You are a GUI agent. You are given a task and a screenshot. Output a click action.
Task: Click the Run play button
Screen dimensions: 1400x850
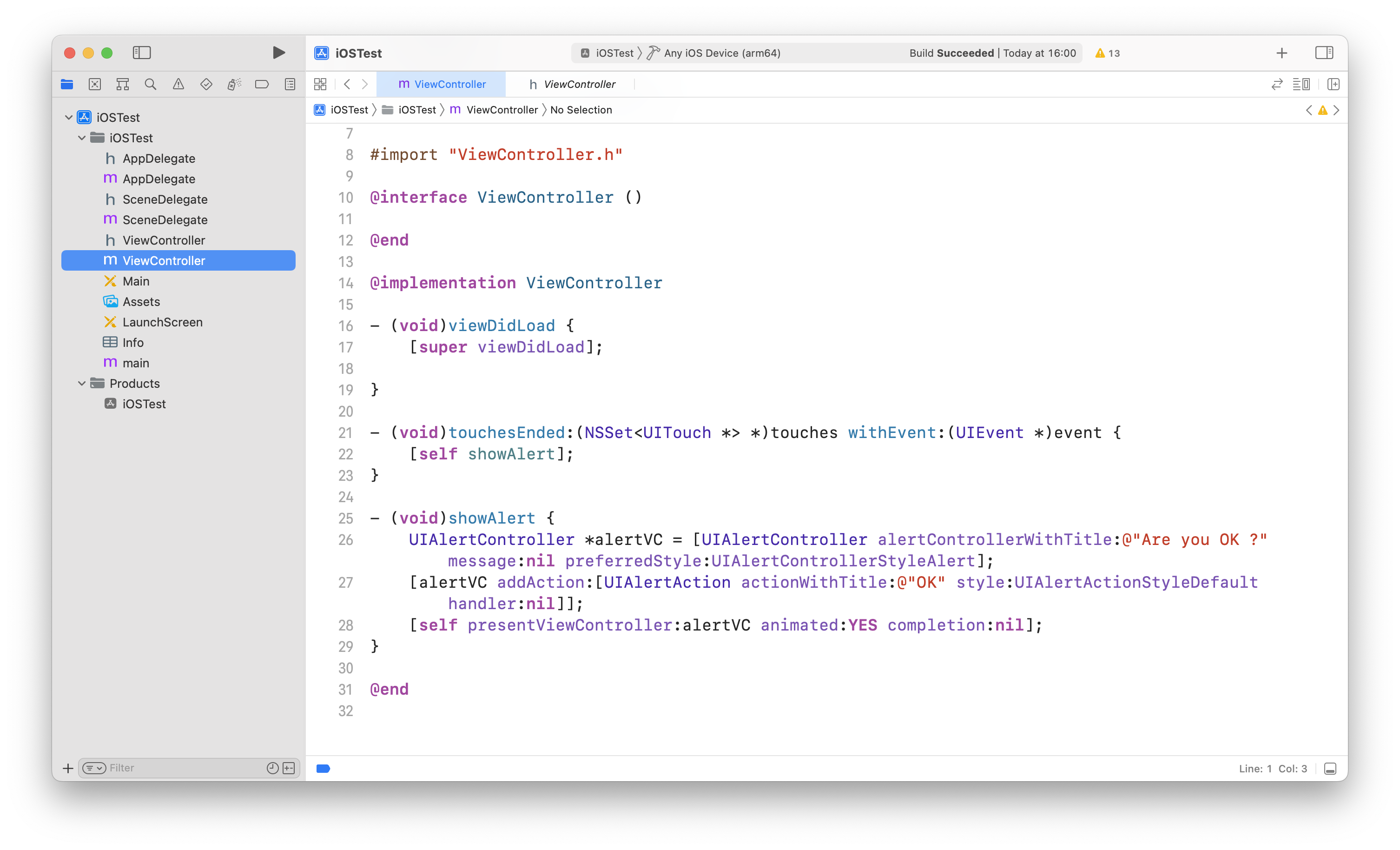click(x=278, y=53)
